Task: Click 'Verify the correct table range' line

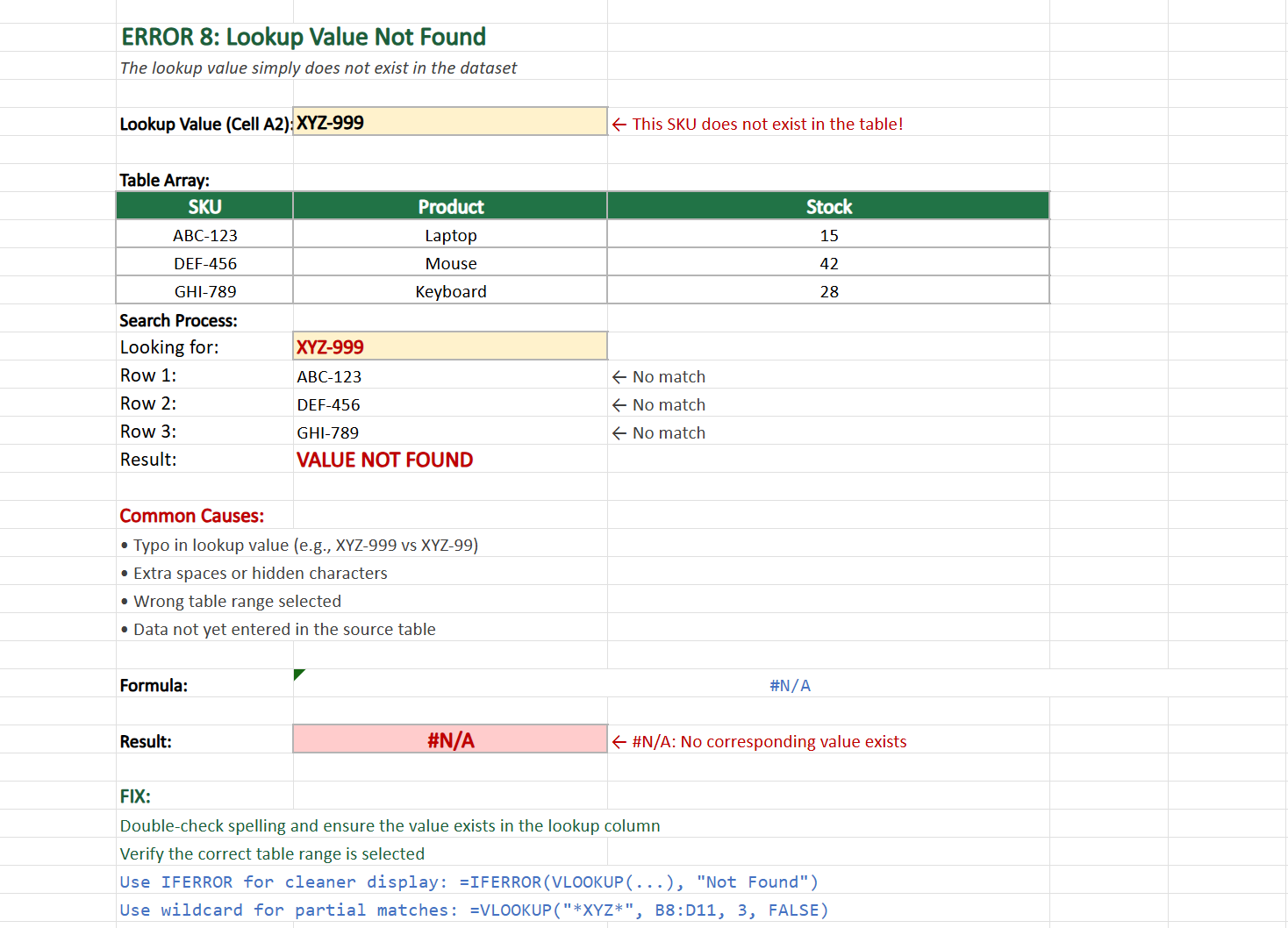Action: point(272,853)
